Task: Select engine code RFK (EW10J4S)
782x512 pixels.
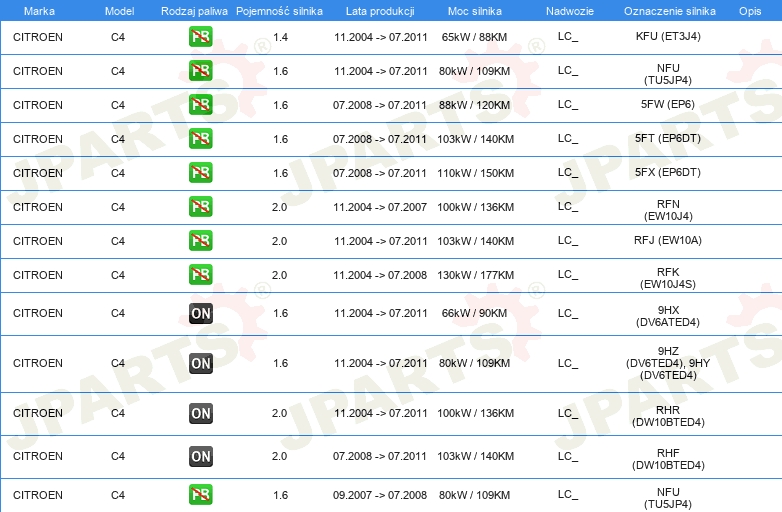Action: pyautogui.click(x=668, y=278)
